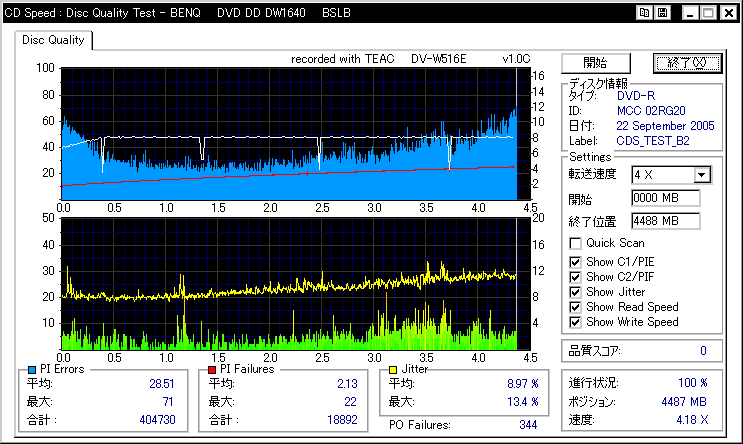This screenshot has height=444, width=743.
Task: Click the upper PI Errors graph
Action: point(295,134)
